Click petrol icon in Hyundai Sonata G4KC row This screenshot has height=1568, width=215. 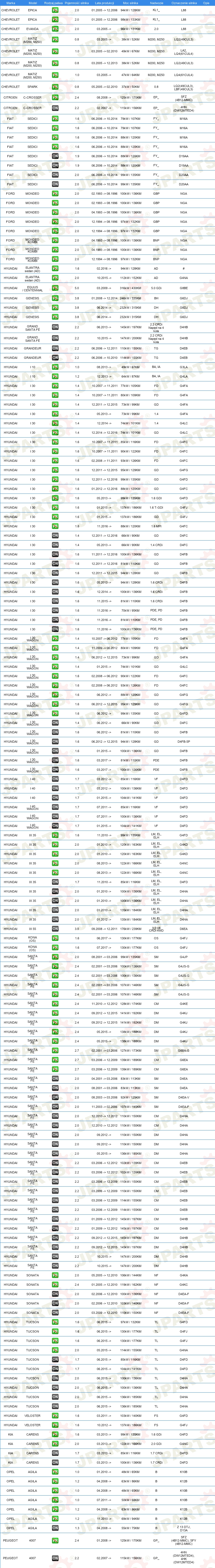55,1284
